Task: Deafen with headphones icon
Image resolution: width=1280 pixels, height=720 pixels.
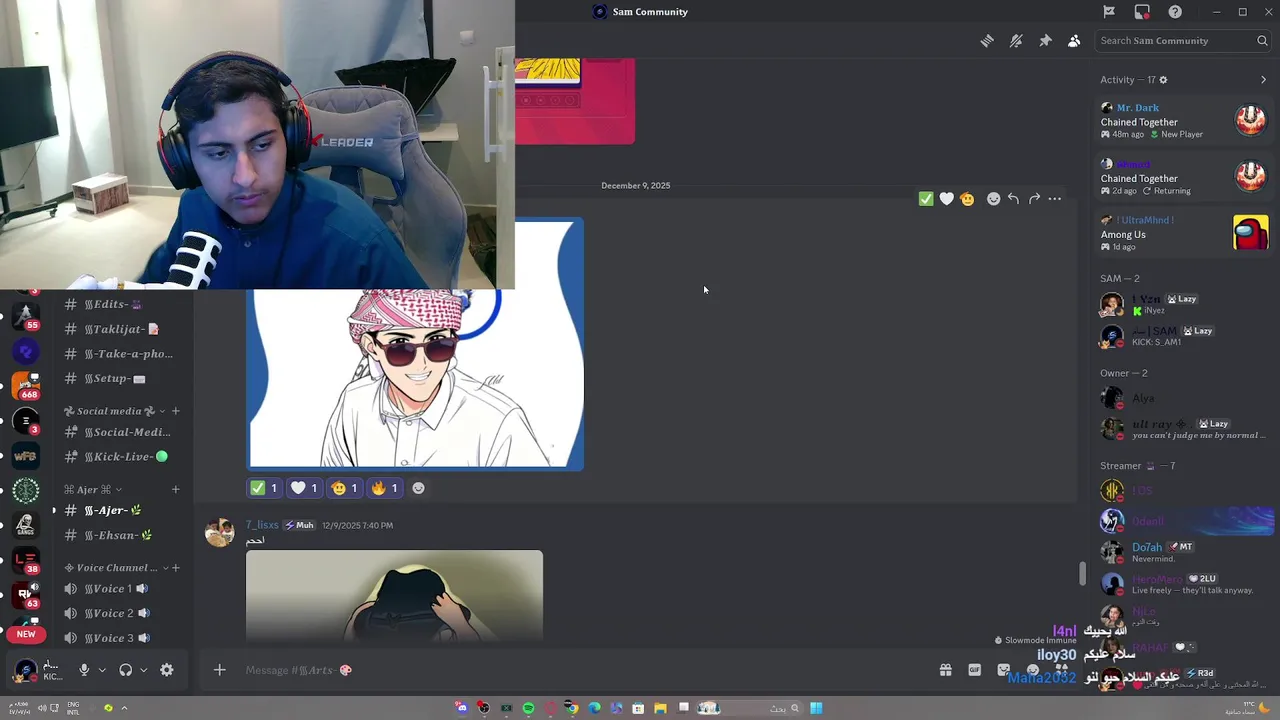Action: [126, 670]
